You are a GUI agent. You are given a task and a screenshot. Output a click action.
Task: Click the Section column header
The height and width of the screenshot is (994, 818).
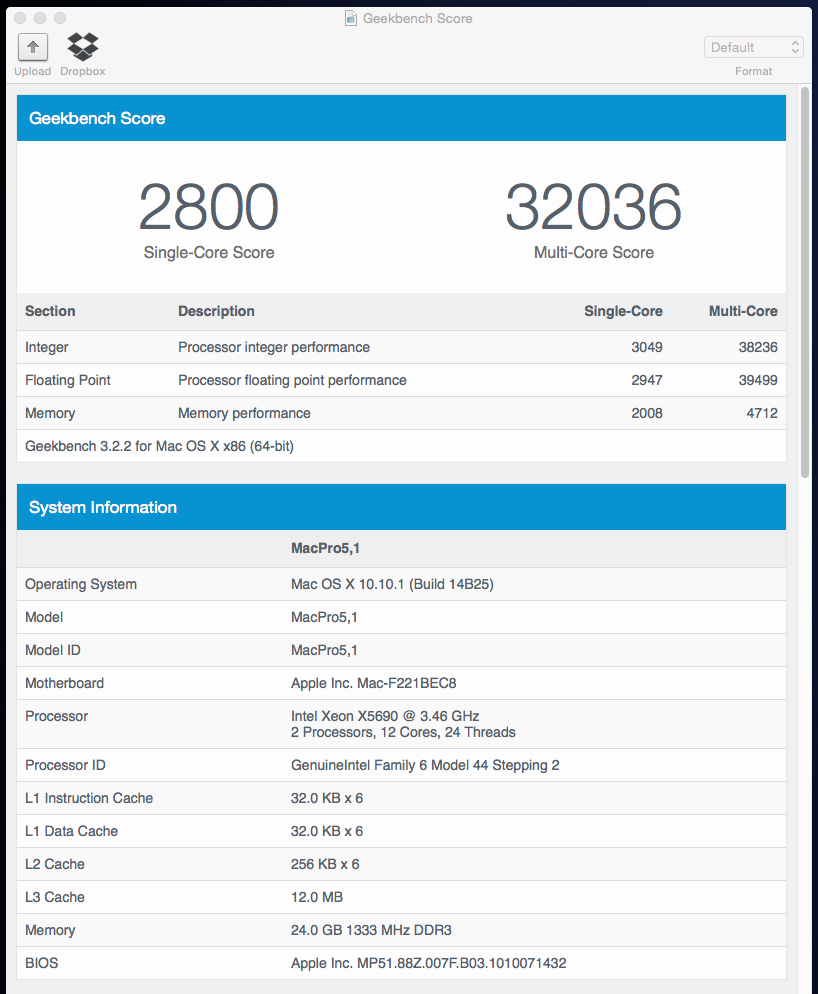tap(50, 311)
